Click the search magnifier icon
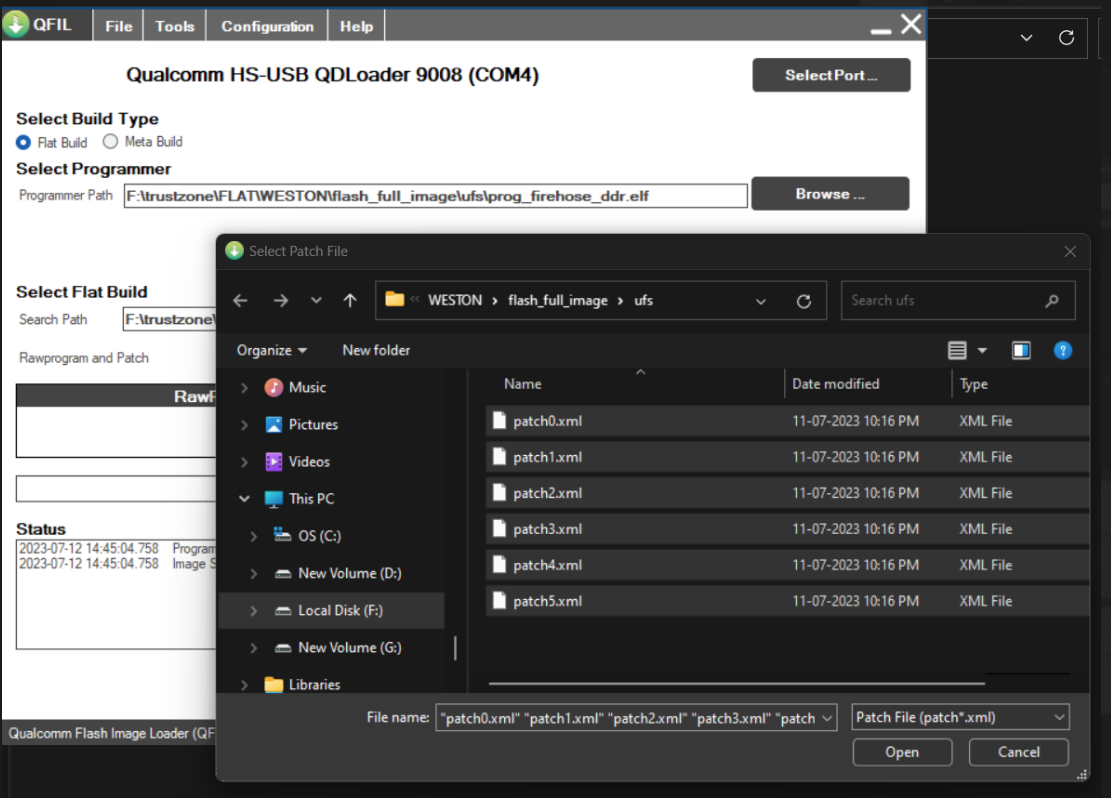The image size is (1111, 798). 1052,300
